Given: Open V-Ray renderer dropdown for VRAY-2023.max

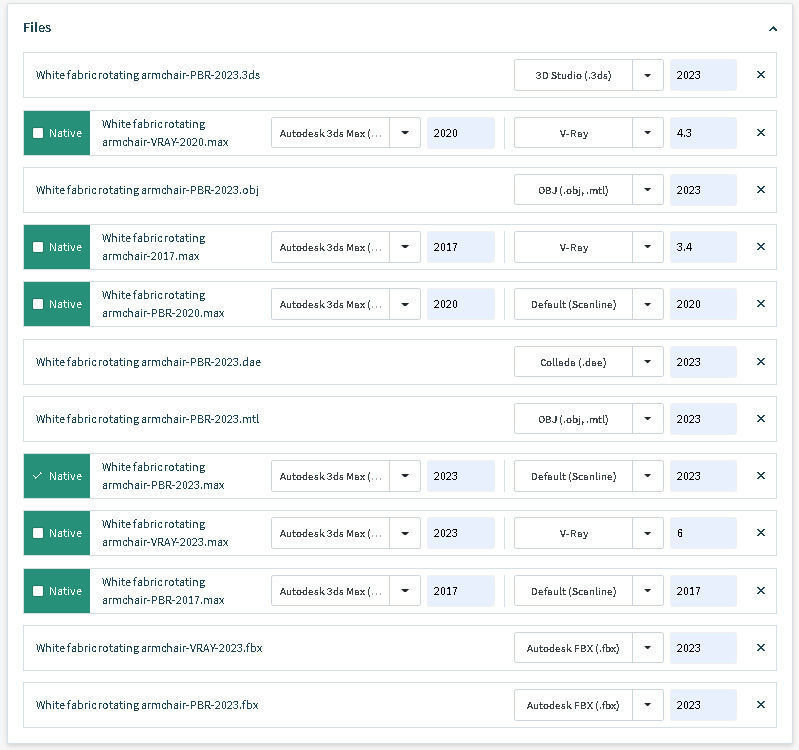Looking at the screenshot, I should (x=648, y=533).
